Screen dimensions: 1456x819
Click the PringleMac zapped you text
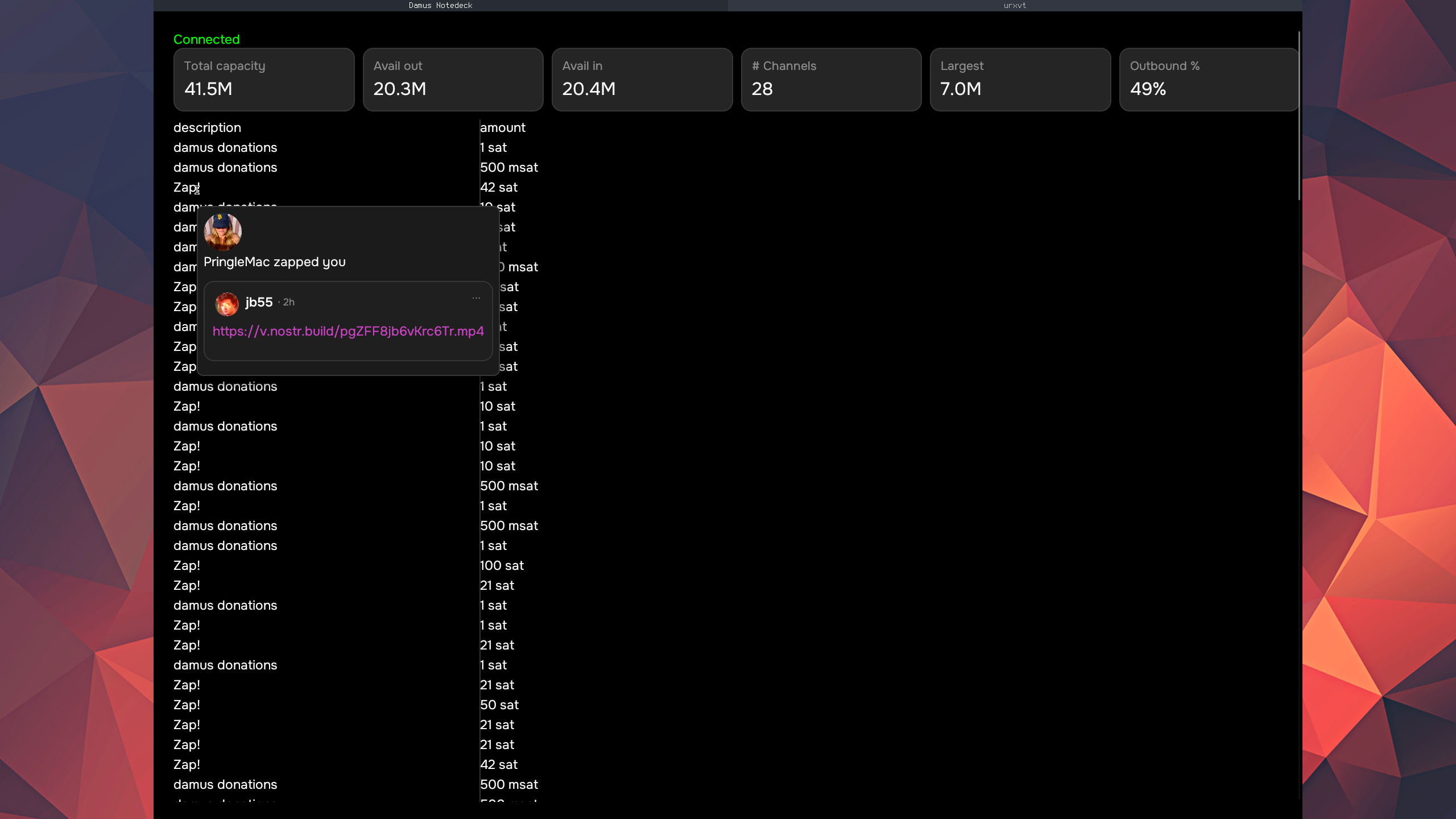275,262
